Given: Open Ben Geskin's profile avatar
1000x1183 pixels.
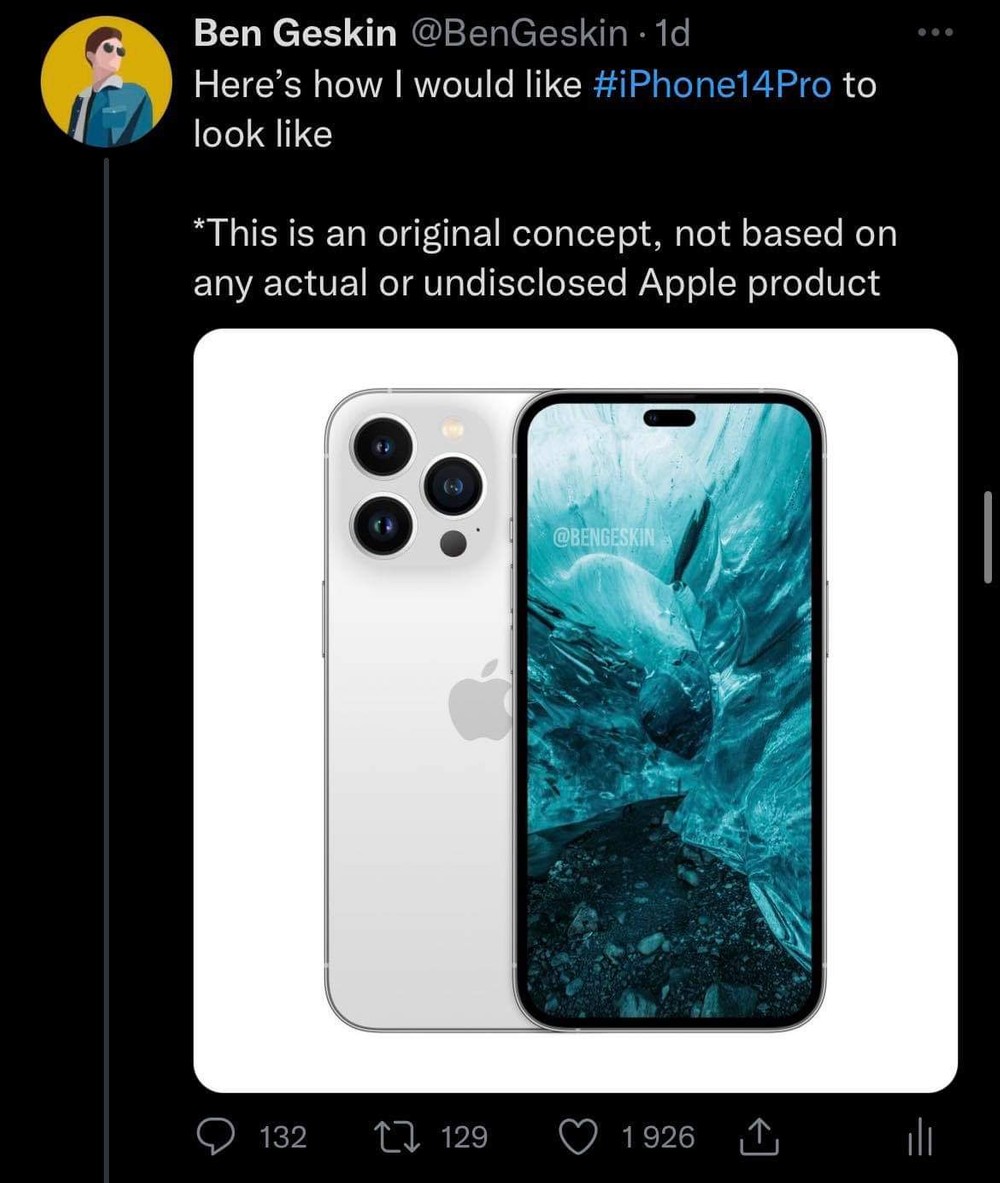Looking at the screenshot, I should pyautogui.click(x=106, y=82).
